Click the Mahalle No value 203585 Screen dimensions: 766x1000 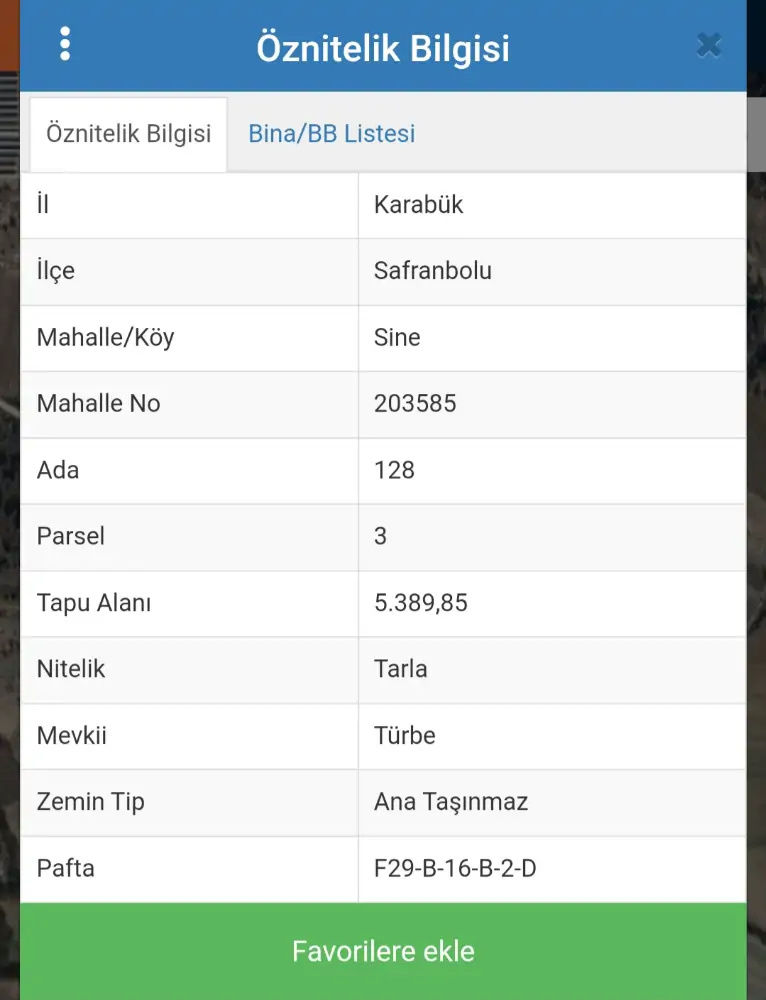(x=414, y=404)
